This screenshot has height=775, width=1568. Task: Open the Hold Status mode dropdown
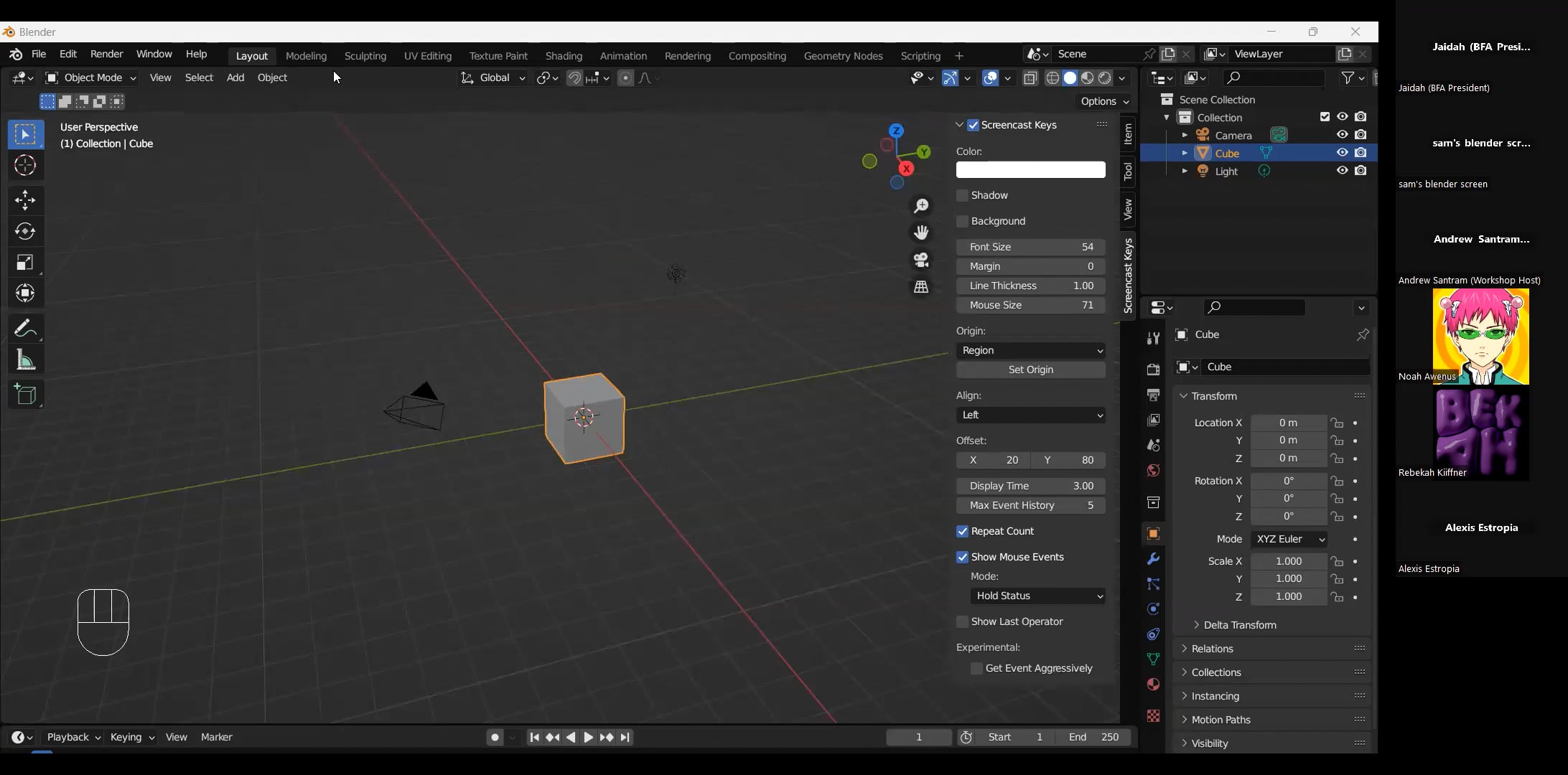tap(1038, 596)
